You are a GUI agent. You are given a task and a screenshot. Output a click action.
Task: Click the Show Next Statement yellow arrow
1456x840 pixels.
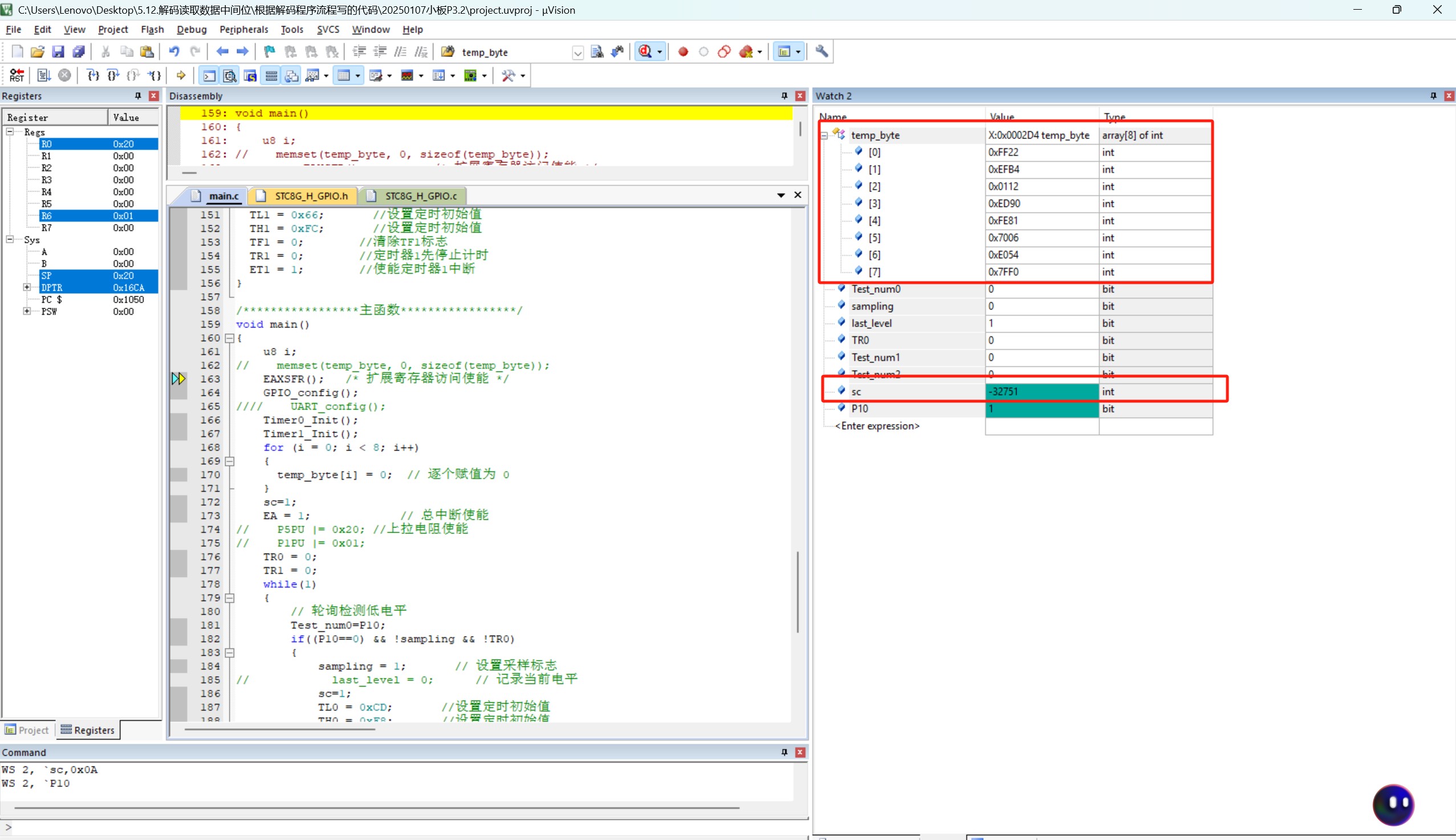(181, 76)
